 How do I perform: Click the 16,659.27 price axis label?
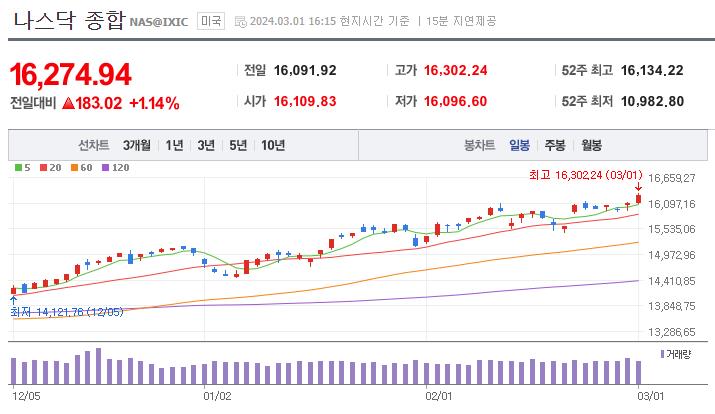tap(672, 178)
